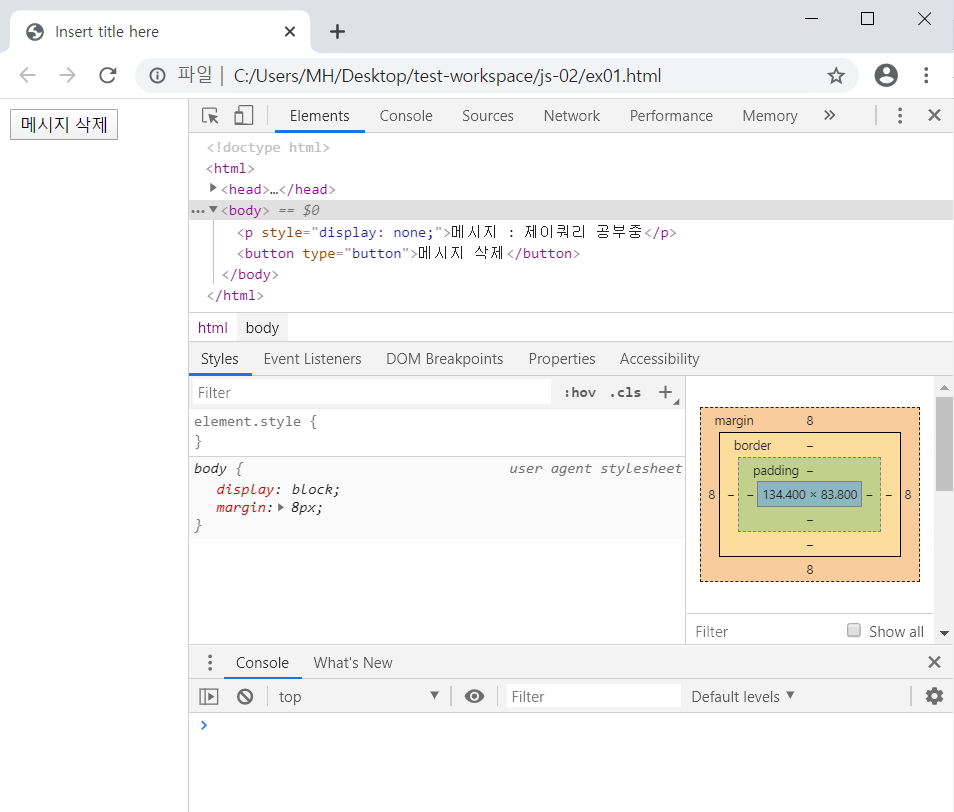View site information icon in address bar
The image size is (954, 812).
[x=157, y=75]
